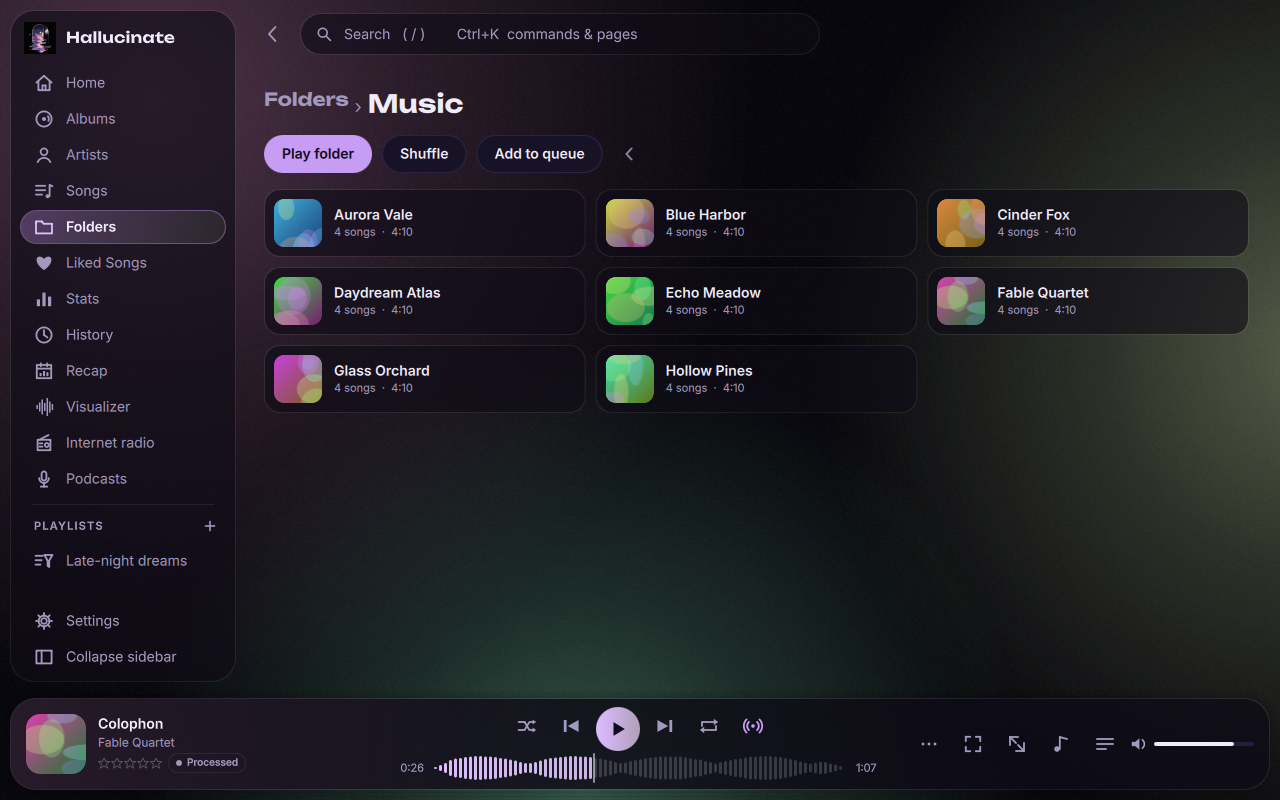Adjust the volume slider
This screenshot has width=1280, height=800.
click(1204, 744)
